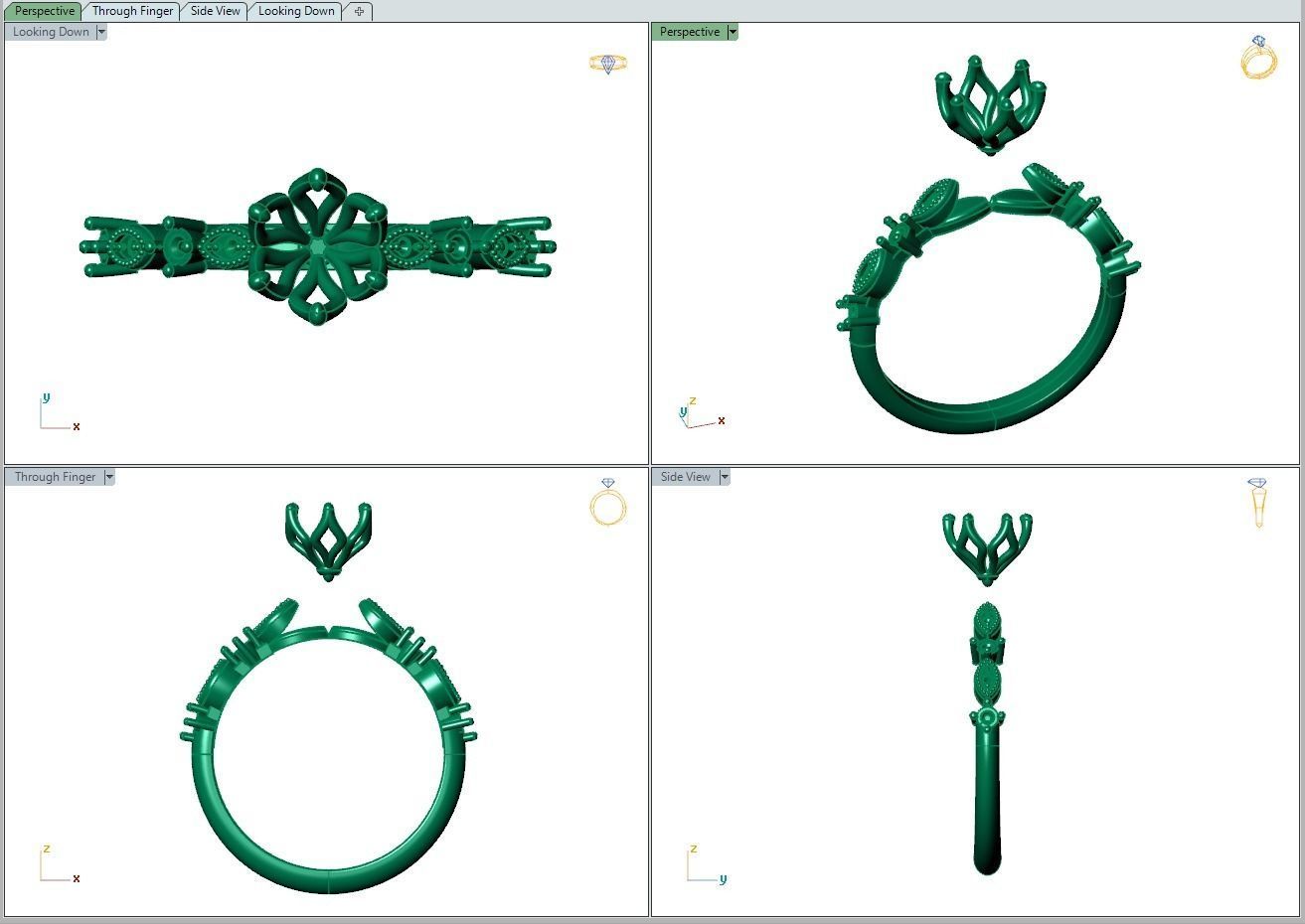
Task: Click the side-view ring orientation icon
Action: tap(1257, 502)
